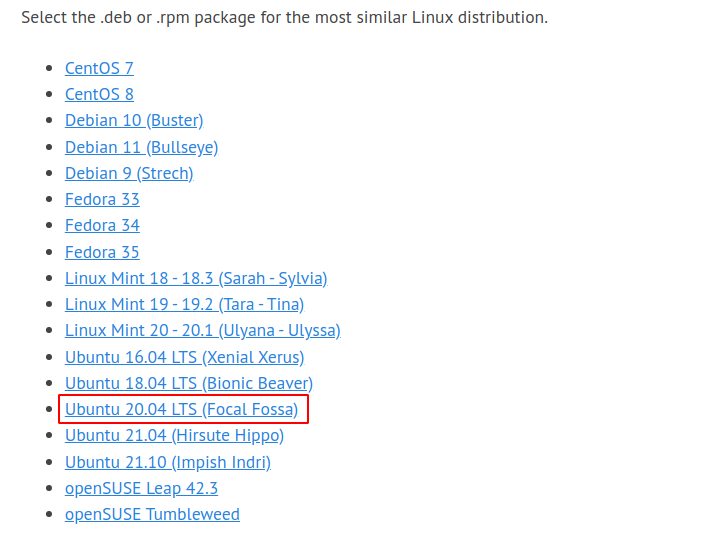
Task: Open Ubuntu 21.04 (Hirsute Hippo) link
Action: pyautogui.click(x=174, y=435)
